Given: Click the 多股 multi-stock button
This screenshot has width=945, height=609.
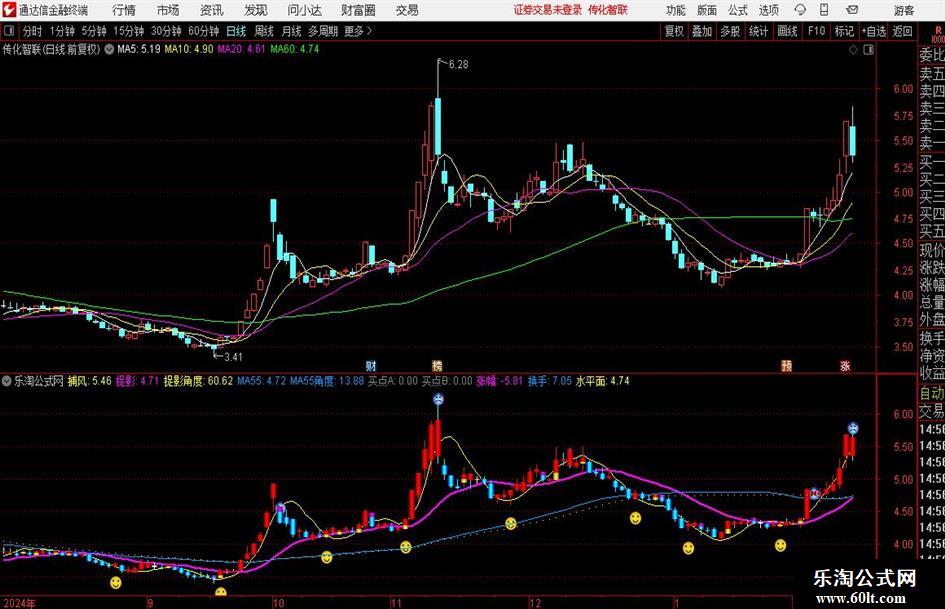Looking at the screenshot, I should click(730, 31).
